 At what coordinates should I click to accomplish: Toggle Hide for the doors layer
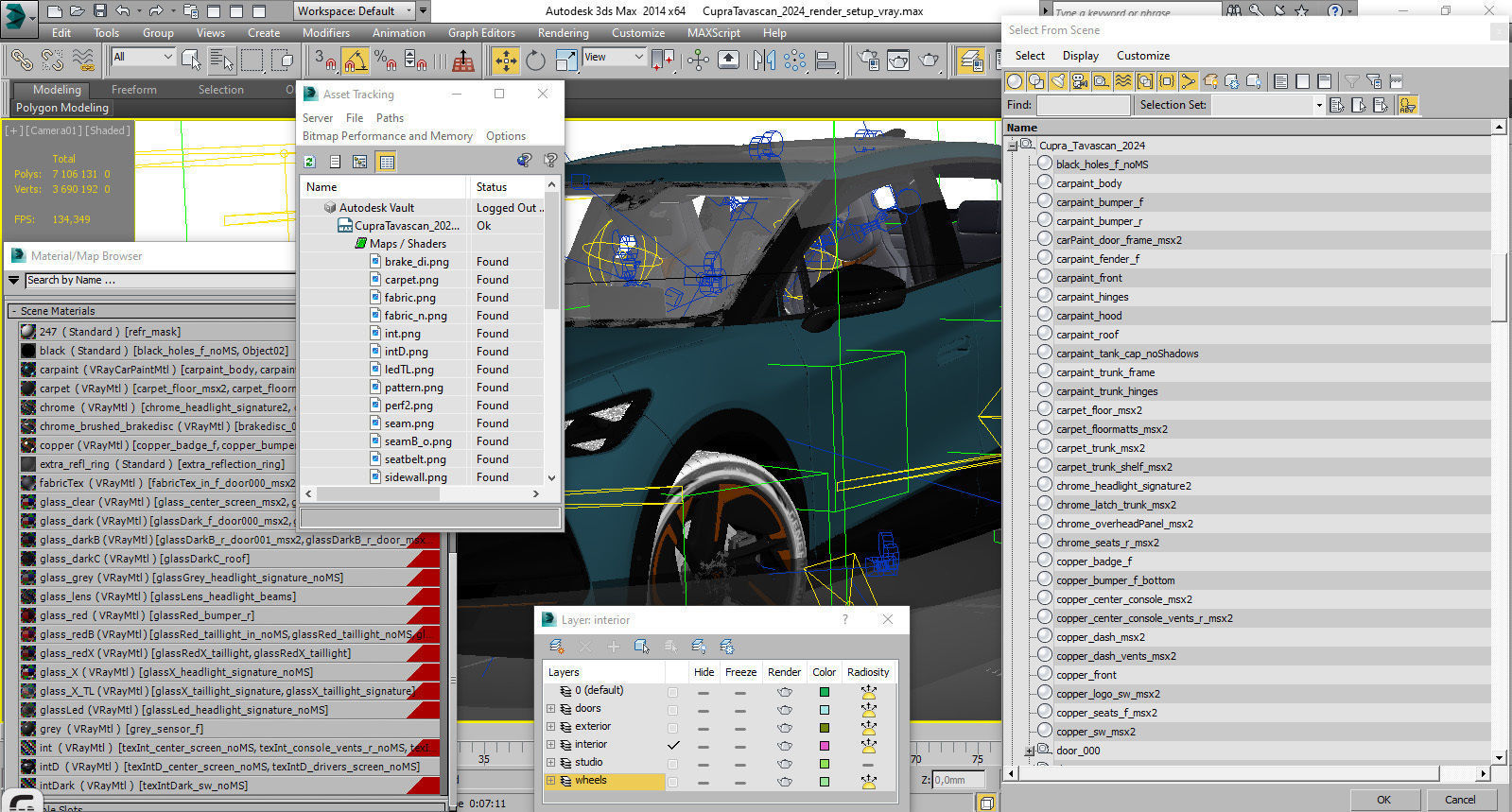coord(704,711)
